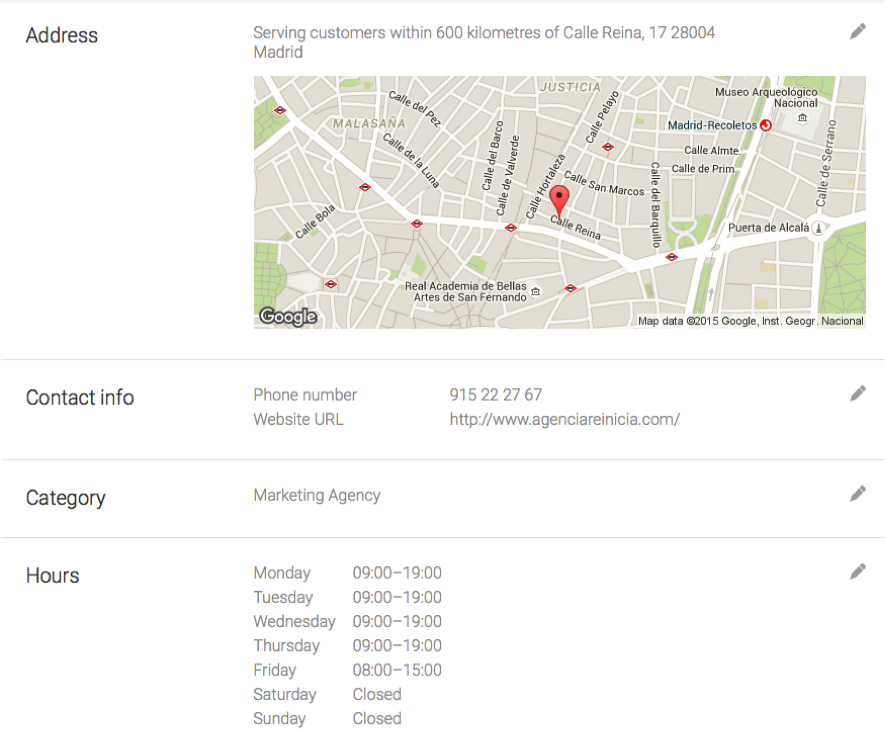This screenshot has height=730, width=886.
Task: Open Hours editing via pencil icon
Action: point(857,572)
